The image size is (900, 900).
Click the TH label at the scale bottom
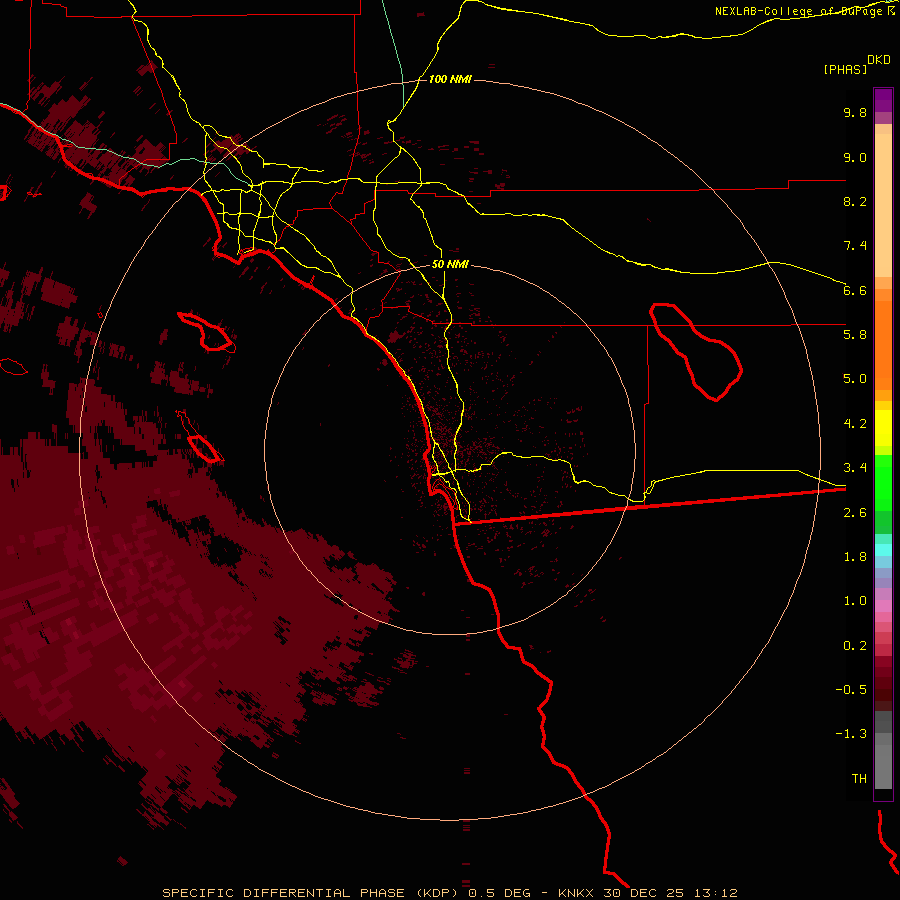[859, 779]
